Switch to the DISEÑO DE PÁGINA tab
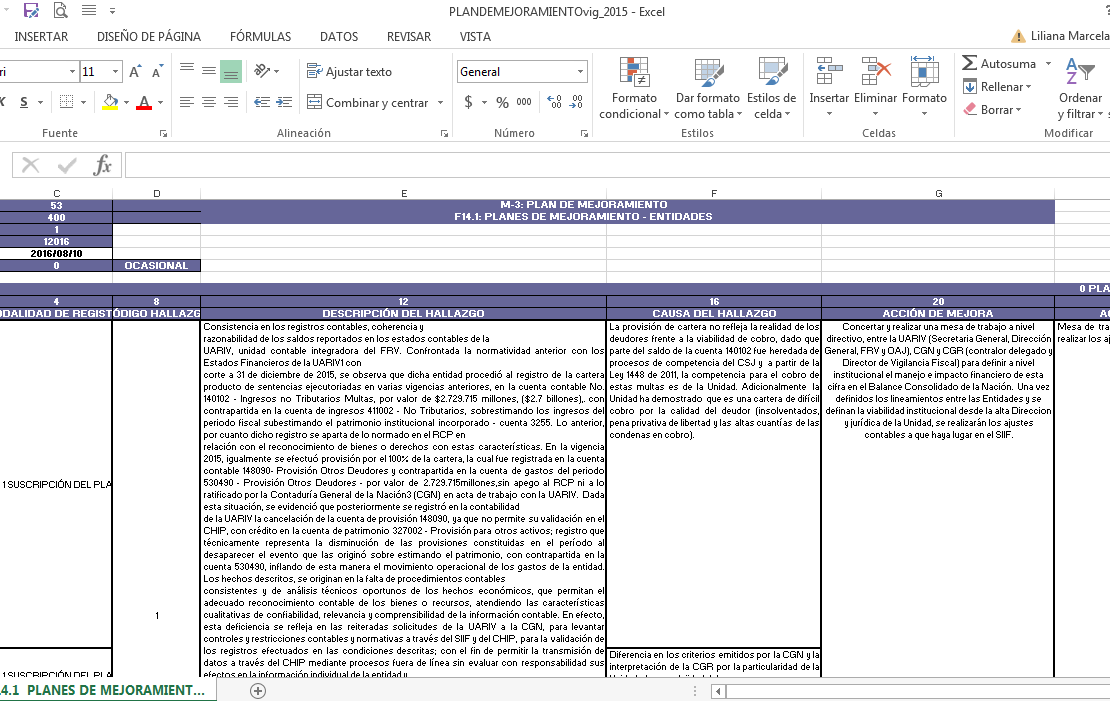This screenshot has height=701, width=1110. pos(149,37)
